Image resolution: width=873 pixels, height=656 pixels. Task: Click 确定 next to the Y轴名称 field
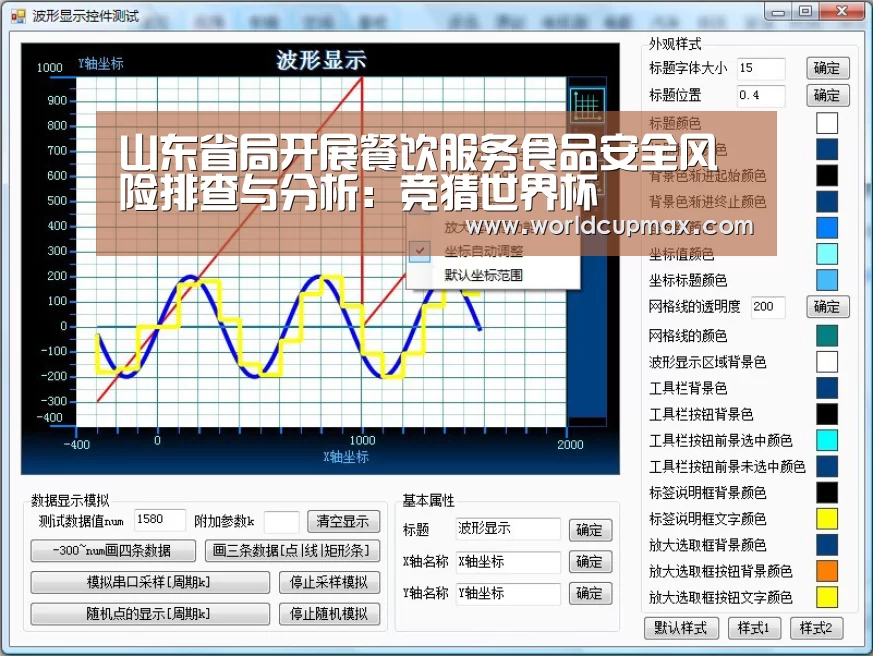click(590, 593)
